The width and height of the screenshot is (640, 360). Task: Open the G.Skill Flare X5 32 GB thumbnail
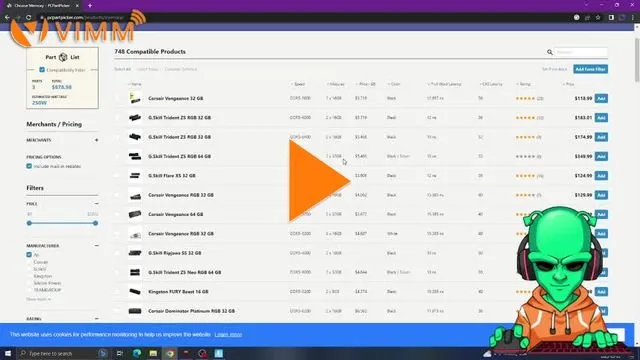point(135,176)
